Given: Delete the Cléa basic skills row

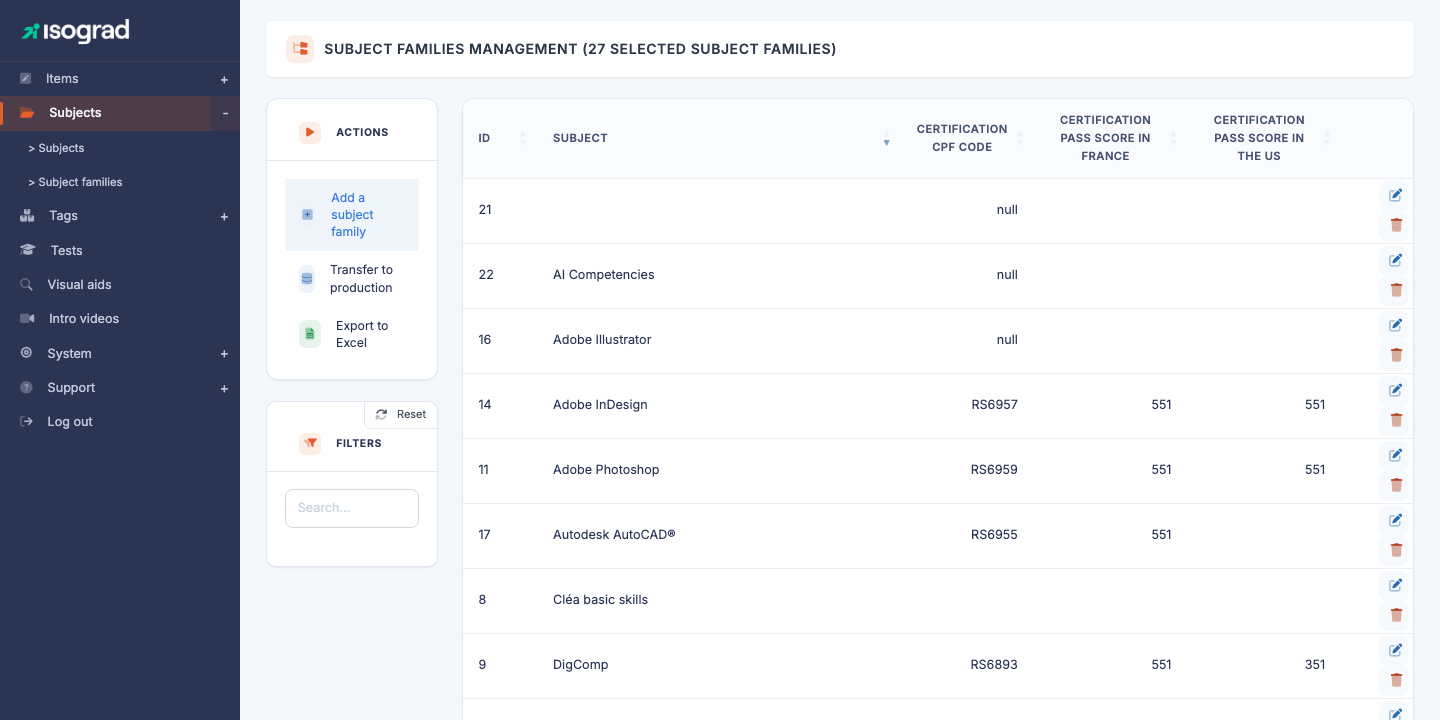Looking at the screenshot, I should coord(1396,615).
